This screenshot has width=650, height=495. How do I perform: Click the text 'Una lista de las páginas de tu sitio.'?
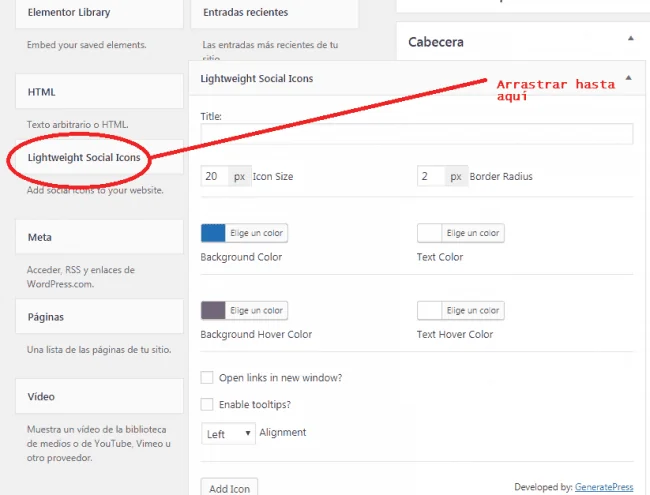[99, 349]
